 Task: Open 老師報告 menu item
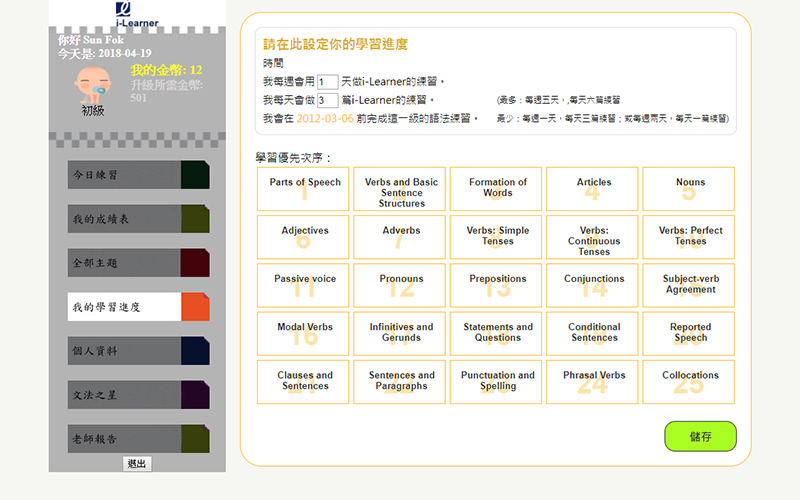tap(138, 439)
